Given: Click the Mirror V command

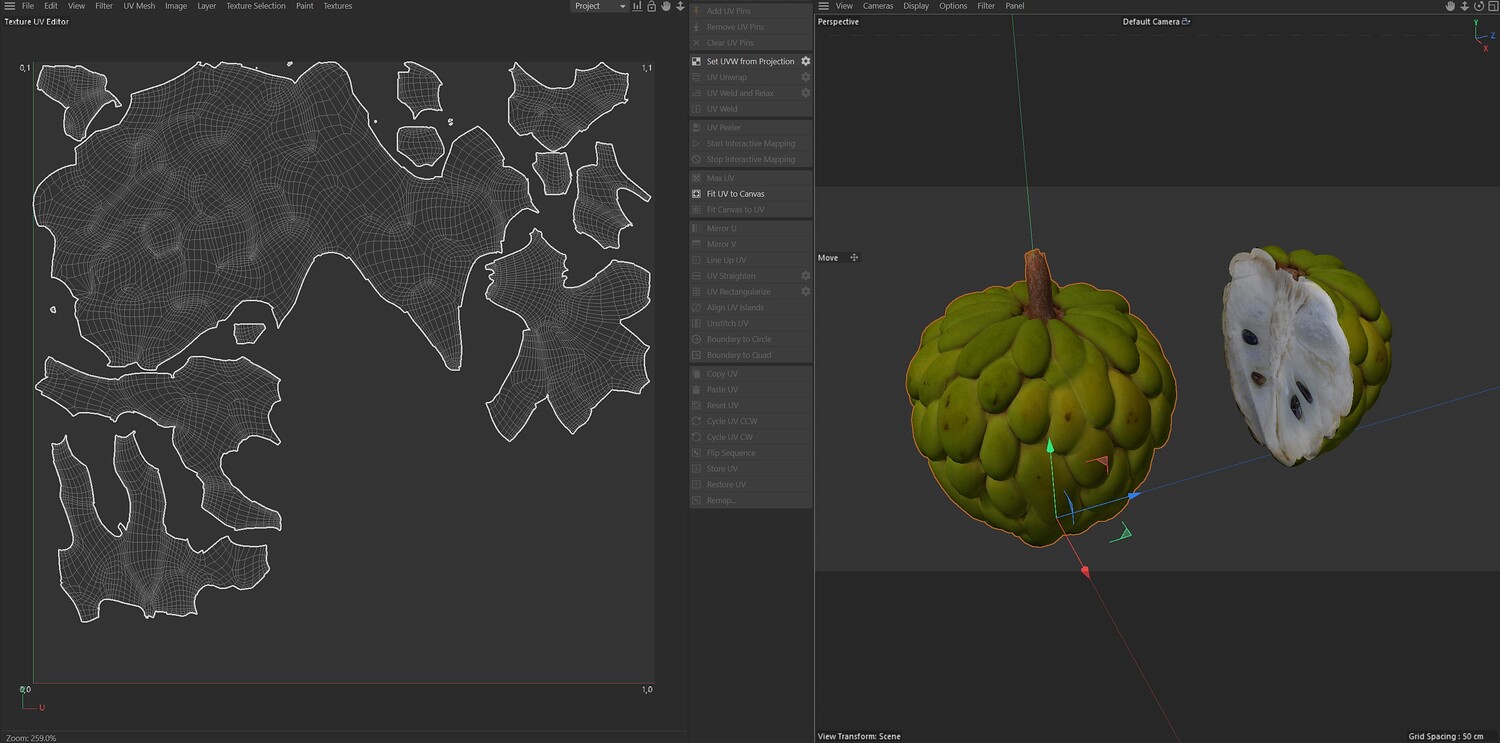Looking at the screenshot, I should click(x=750, y=244).
